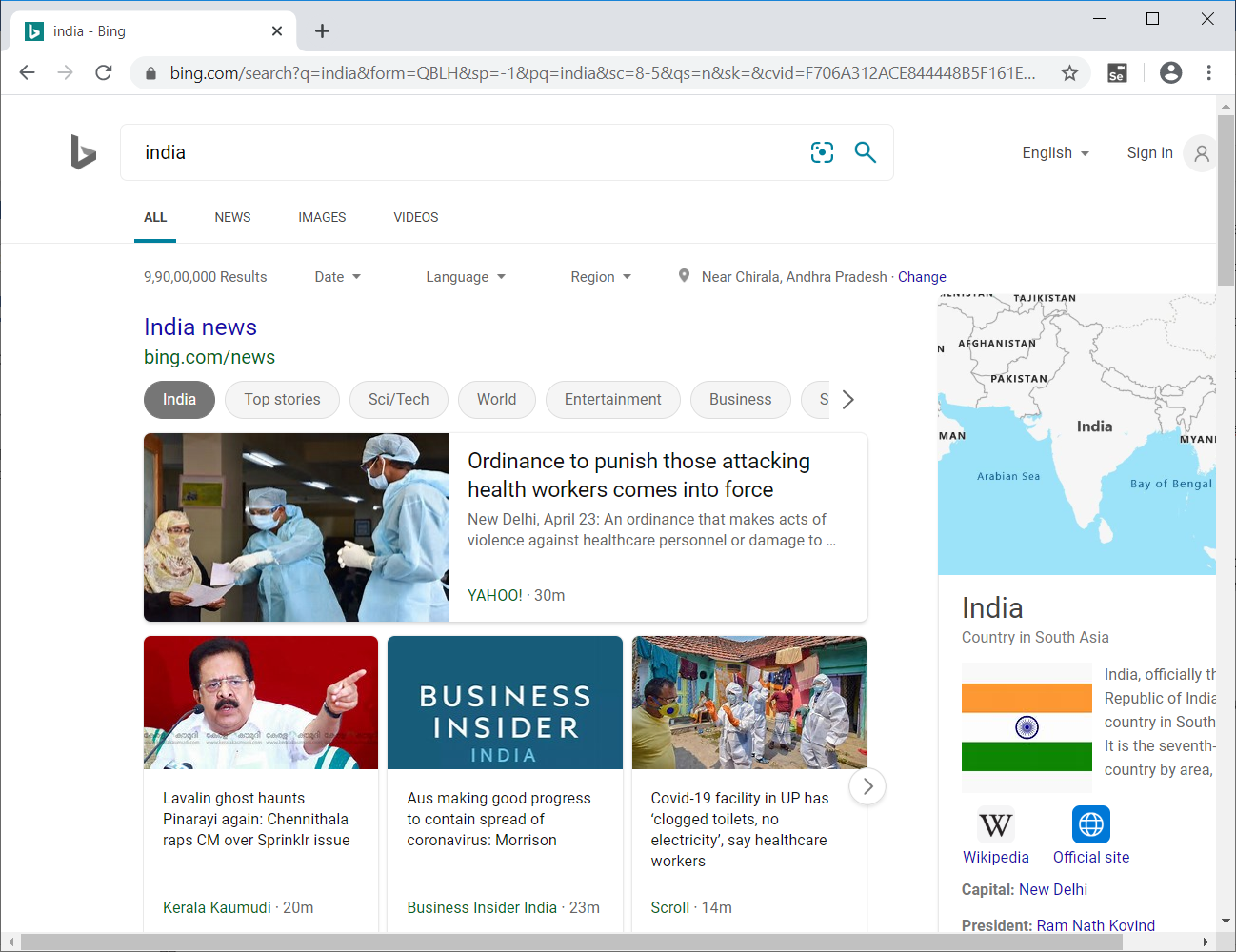
Task: Open Chrome three-dot menu
Action: (x=1208, y=73)
